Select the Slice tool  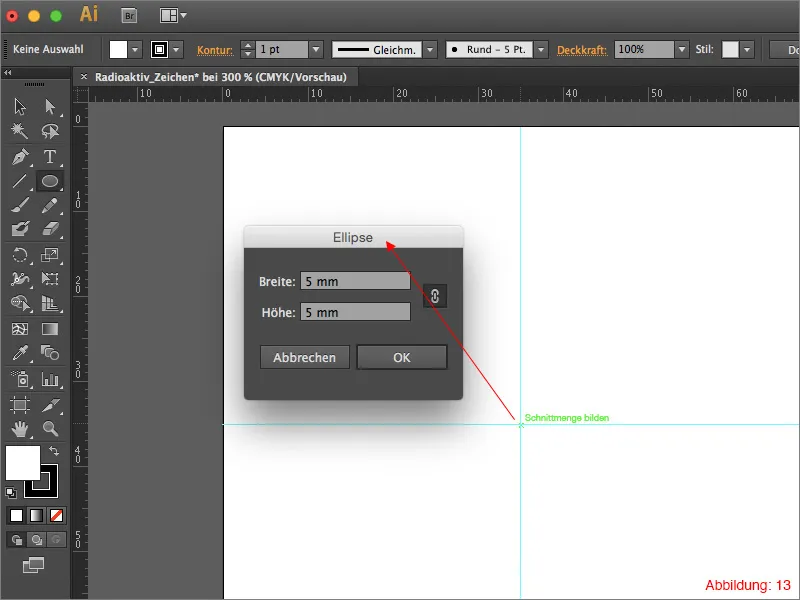coord(50,405)
